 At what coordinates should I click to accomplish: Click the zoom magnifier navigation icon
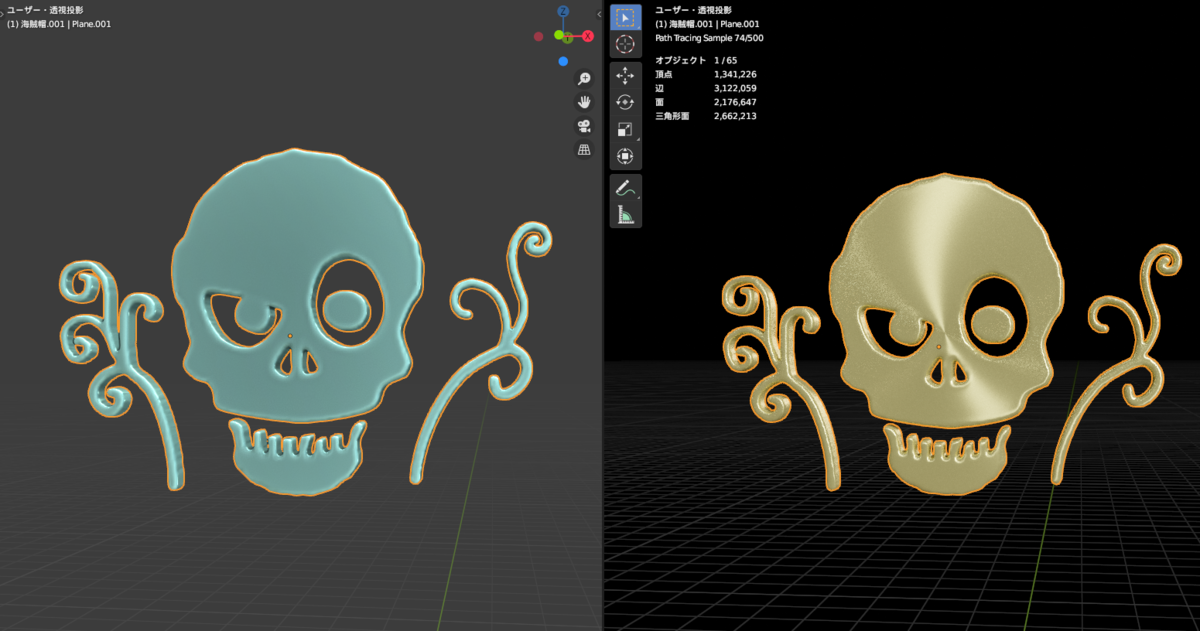click(x=584, y=78)
